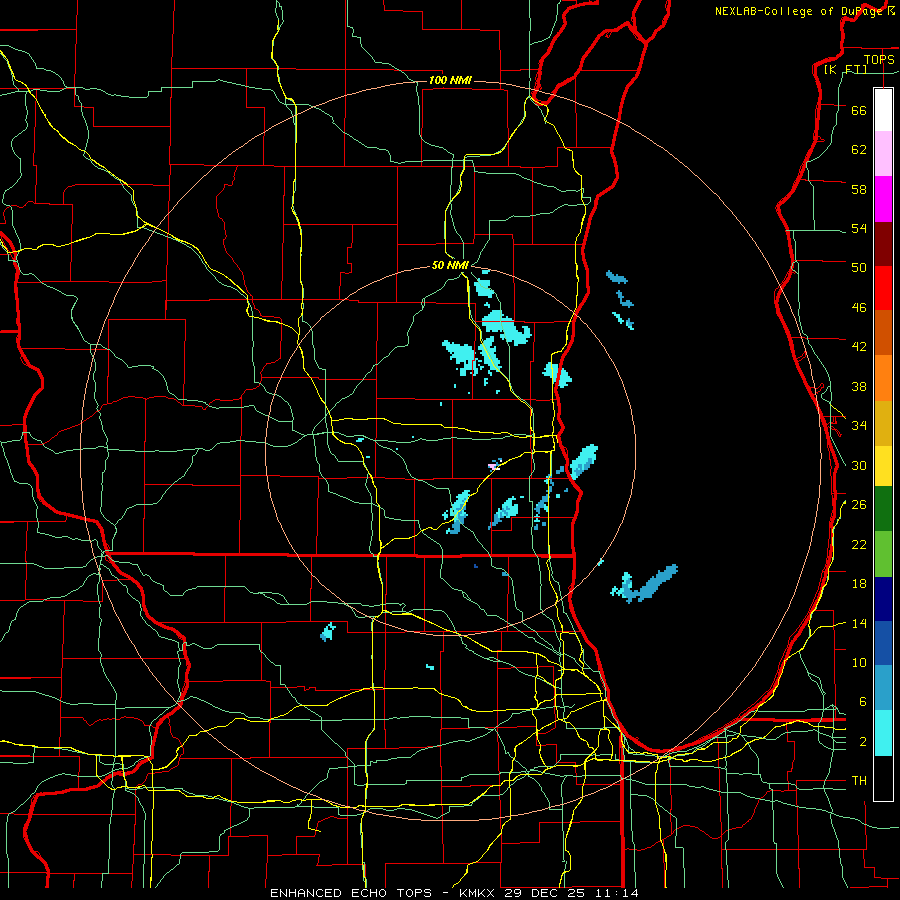Click the NEXLAB-College of DuPage credit text
Screen dimensions: 900x900
797,11
